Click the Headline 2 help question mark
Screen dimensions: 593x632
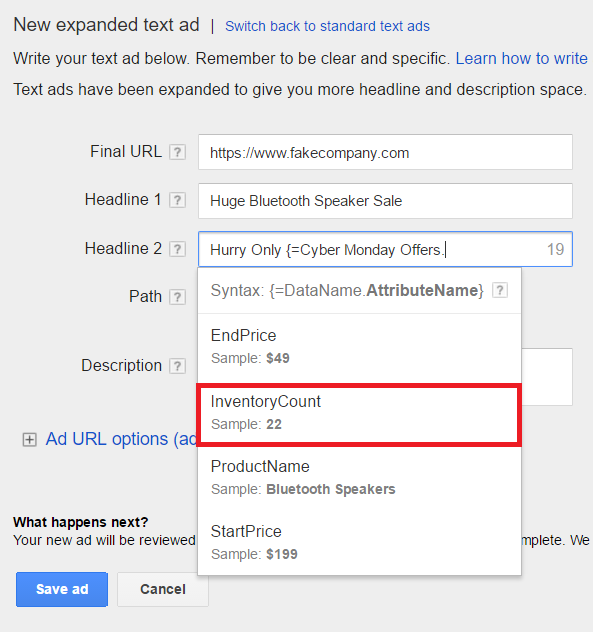[177, 249]
